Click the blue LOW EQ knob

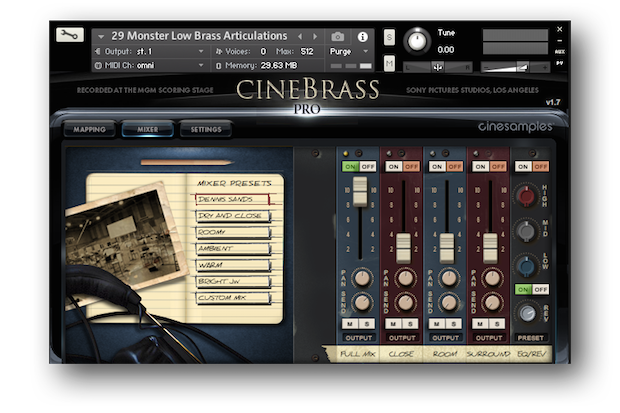click(x=526, y=266)
